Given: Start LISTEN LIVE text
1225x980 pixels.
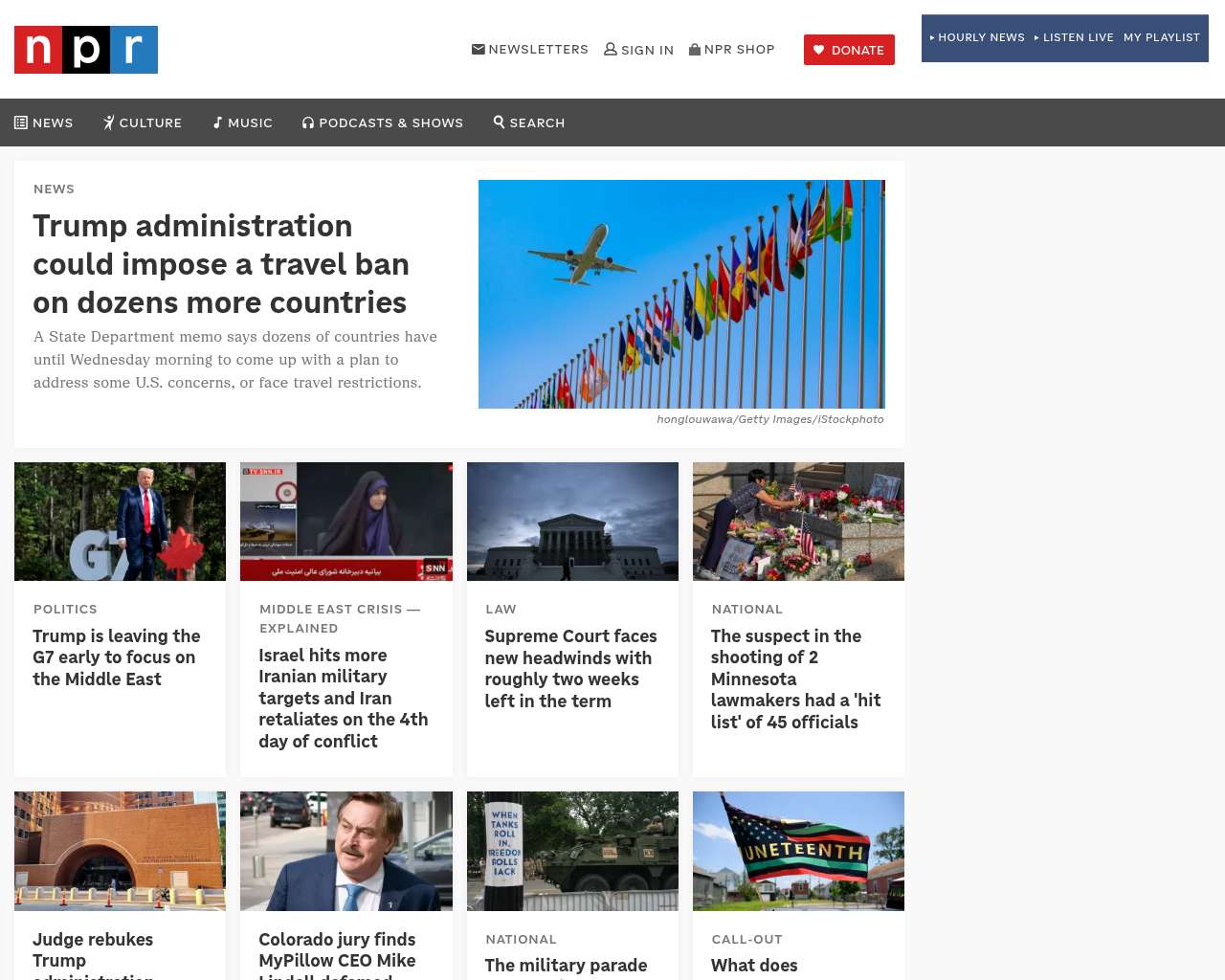Looking at the screenshot, I should pos(1078,37).
